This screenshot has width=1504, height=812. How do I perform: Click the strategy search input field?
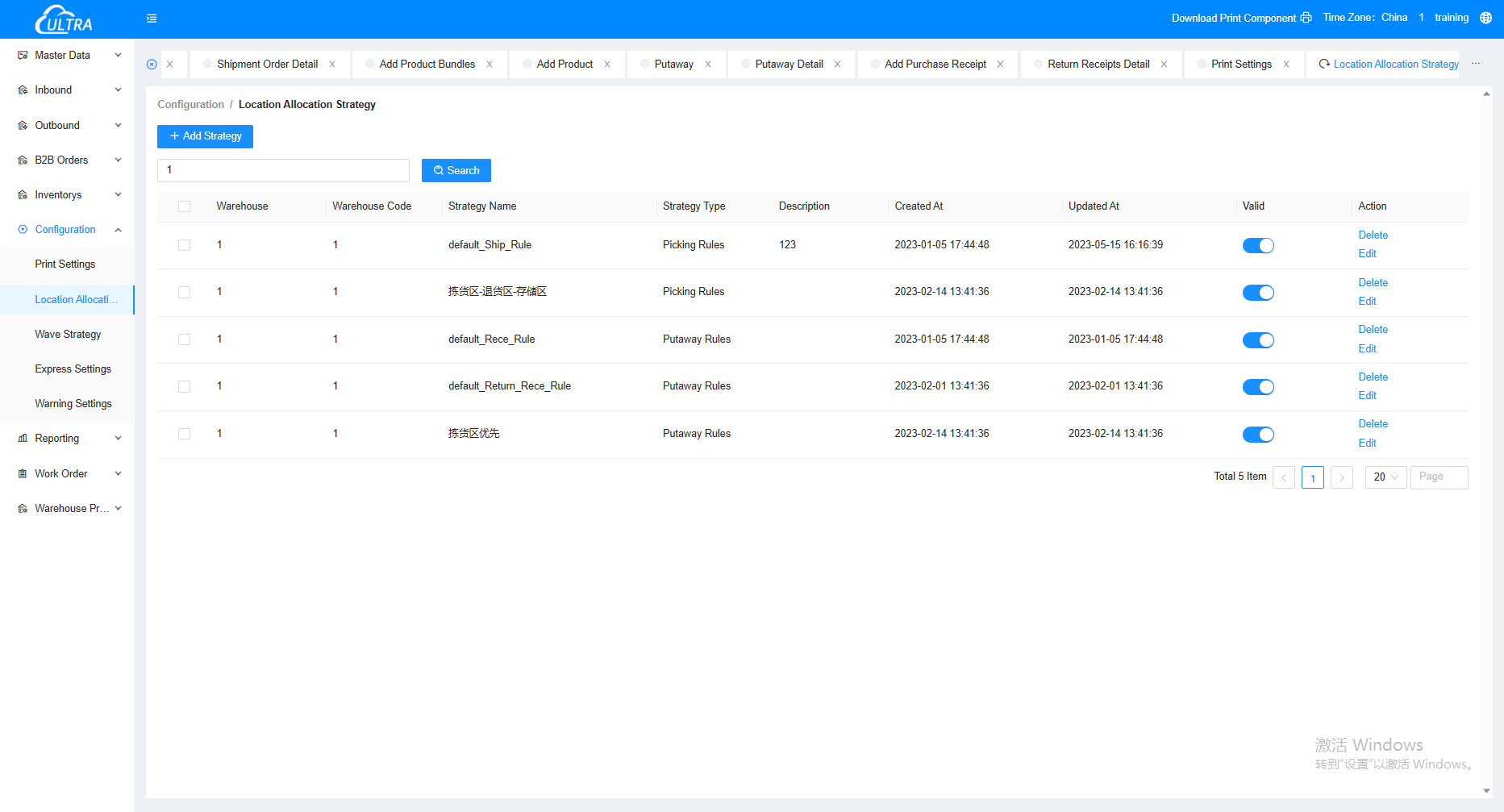(283, 170)
